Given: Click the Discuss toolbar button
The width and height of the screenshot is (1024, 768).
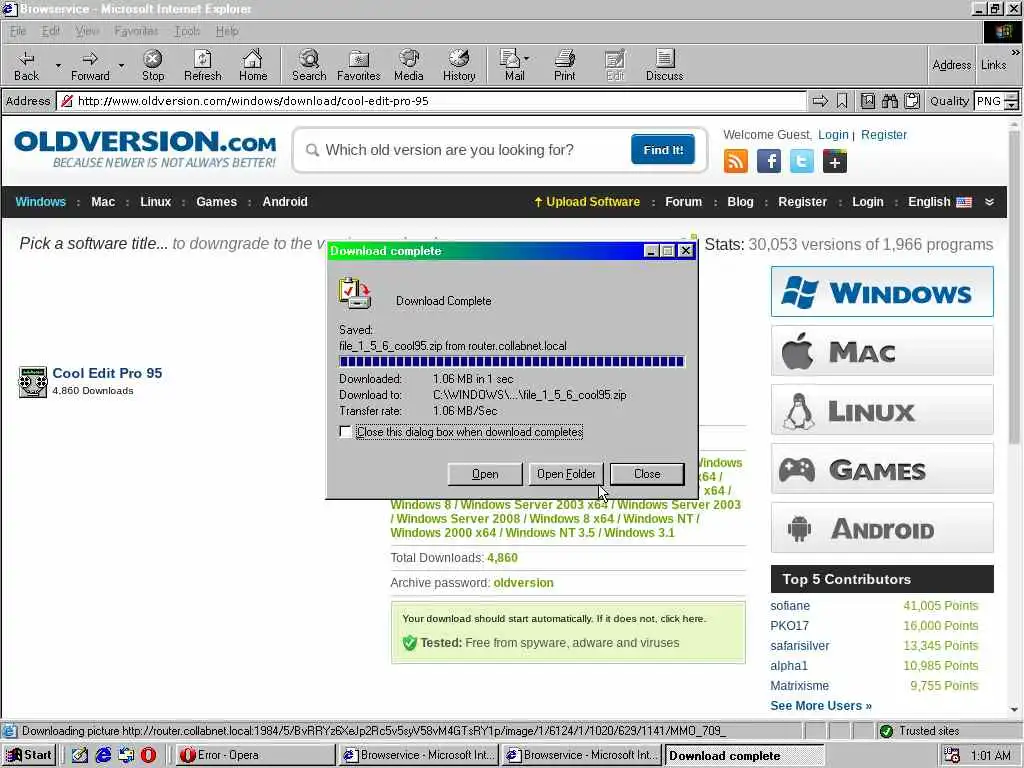Looking at the screenshot, I should click(664, 66).
